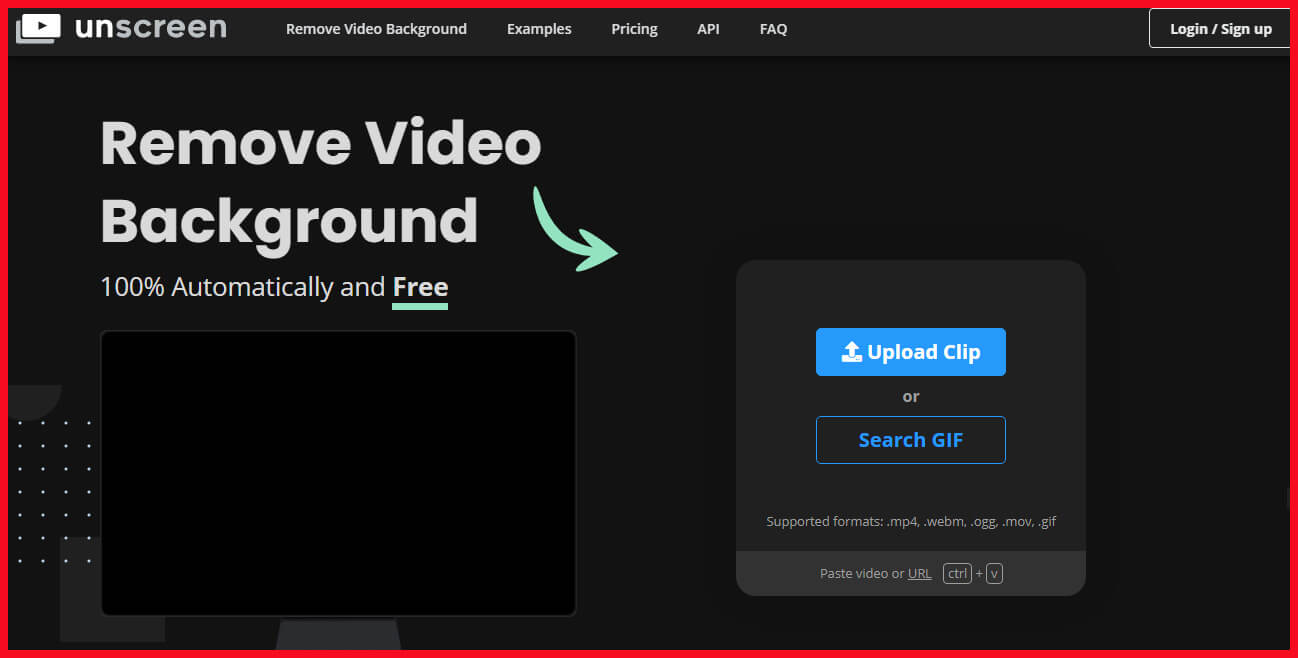The width and height of the screenshot is (1298, 658).
Task: Click the v key badge
Action: 994,574
